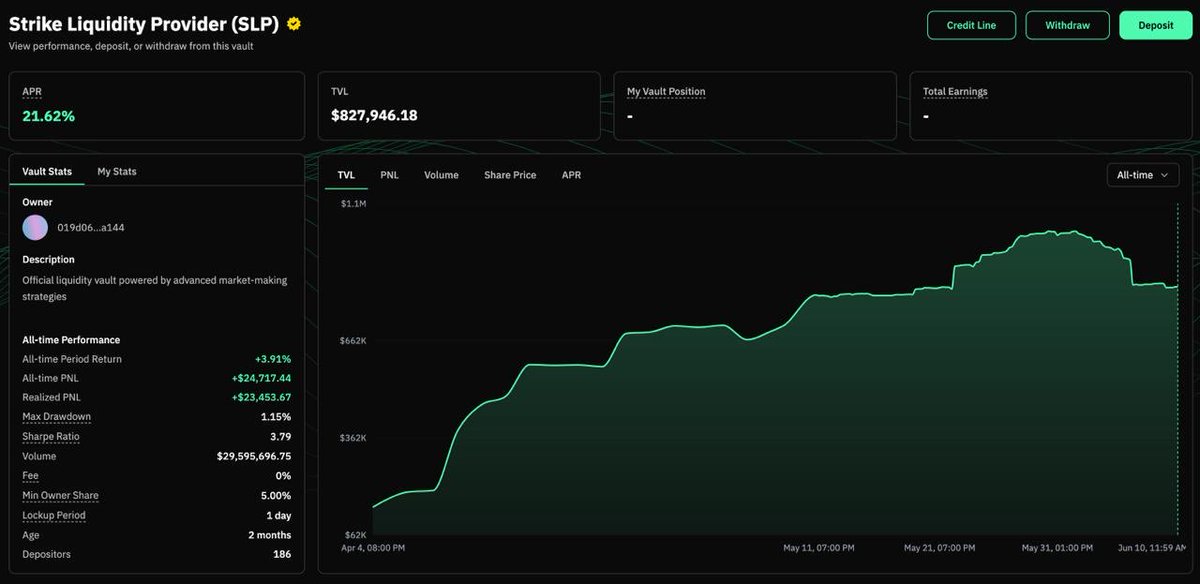
Task: Open the Credit Line button
Action: click(971, 25)
